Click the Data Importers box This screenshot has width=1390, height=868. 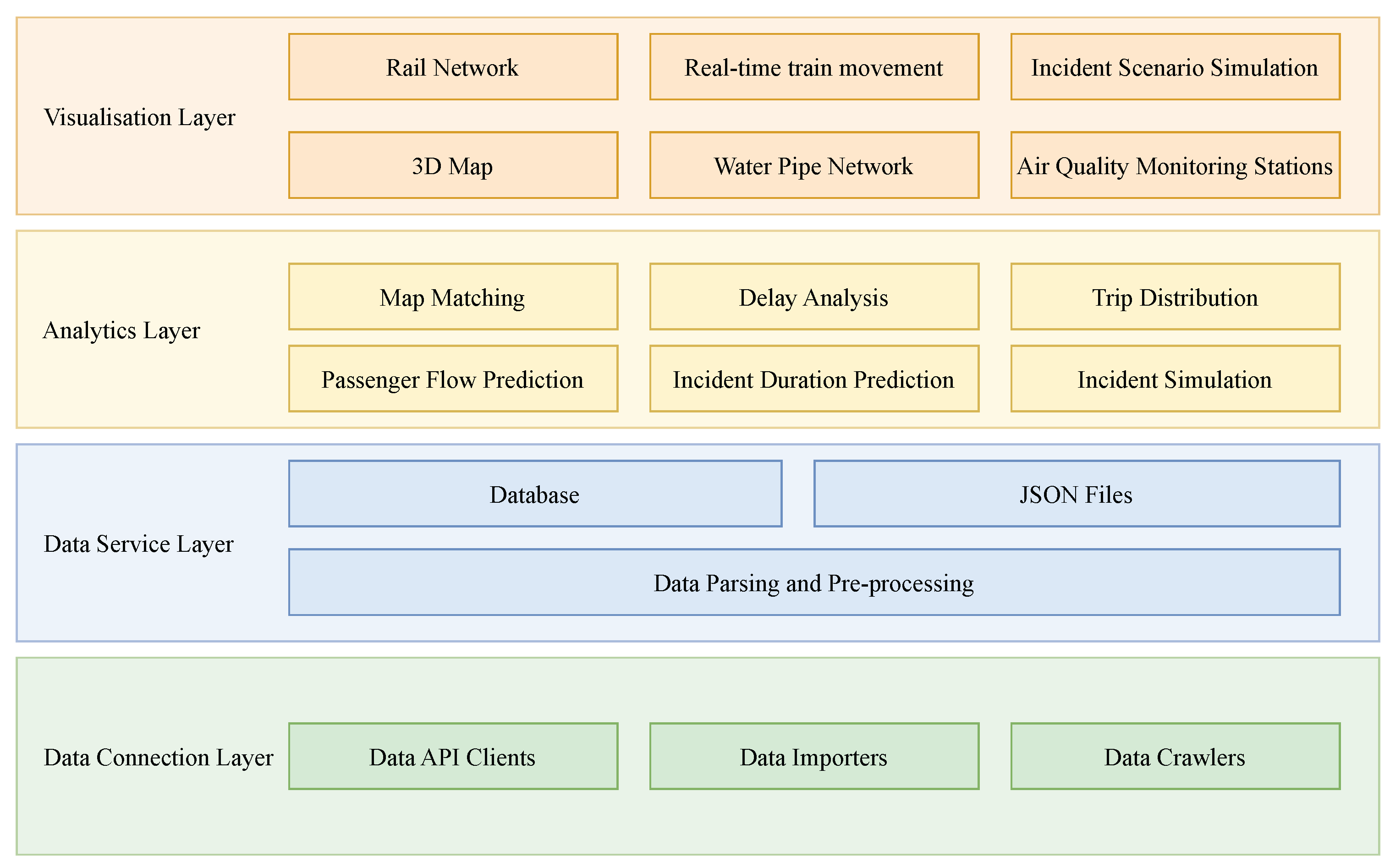[x=814, y=757]
